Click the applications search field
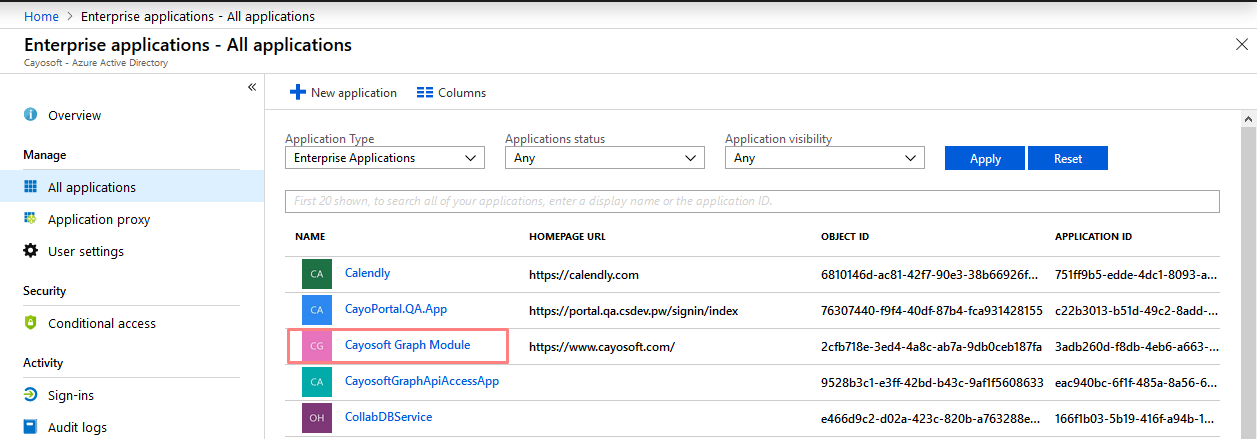The width and height of the screenshot is (1257, 439). (752, 201)
